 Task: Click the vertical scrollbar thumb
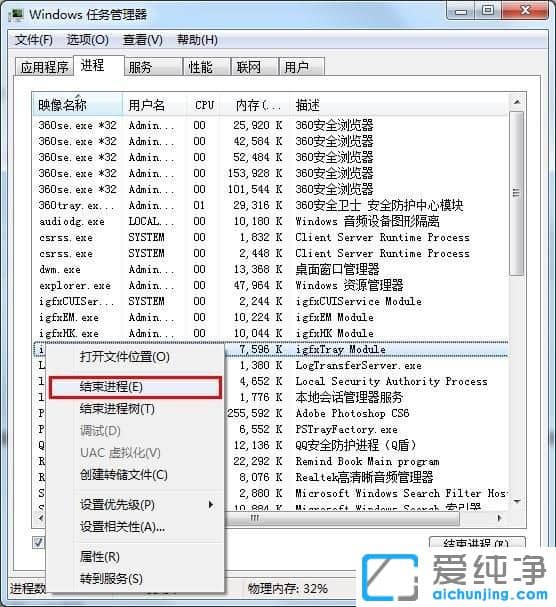[x=517, y=193]
